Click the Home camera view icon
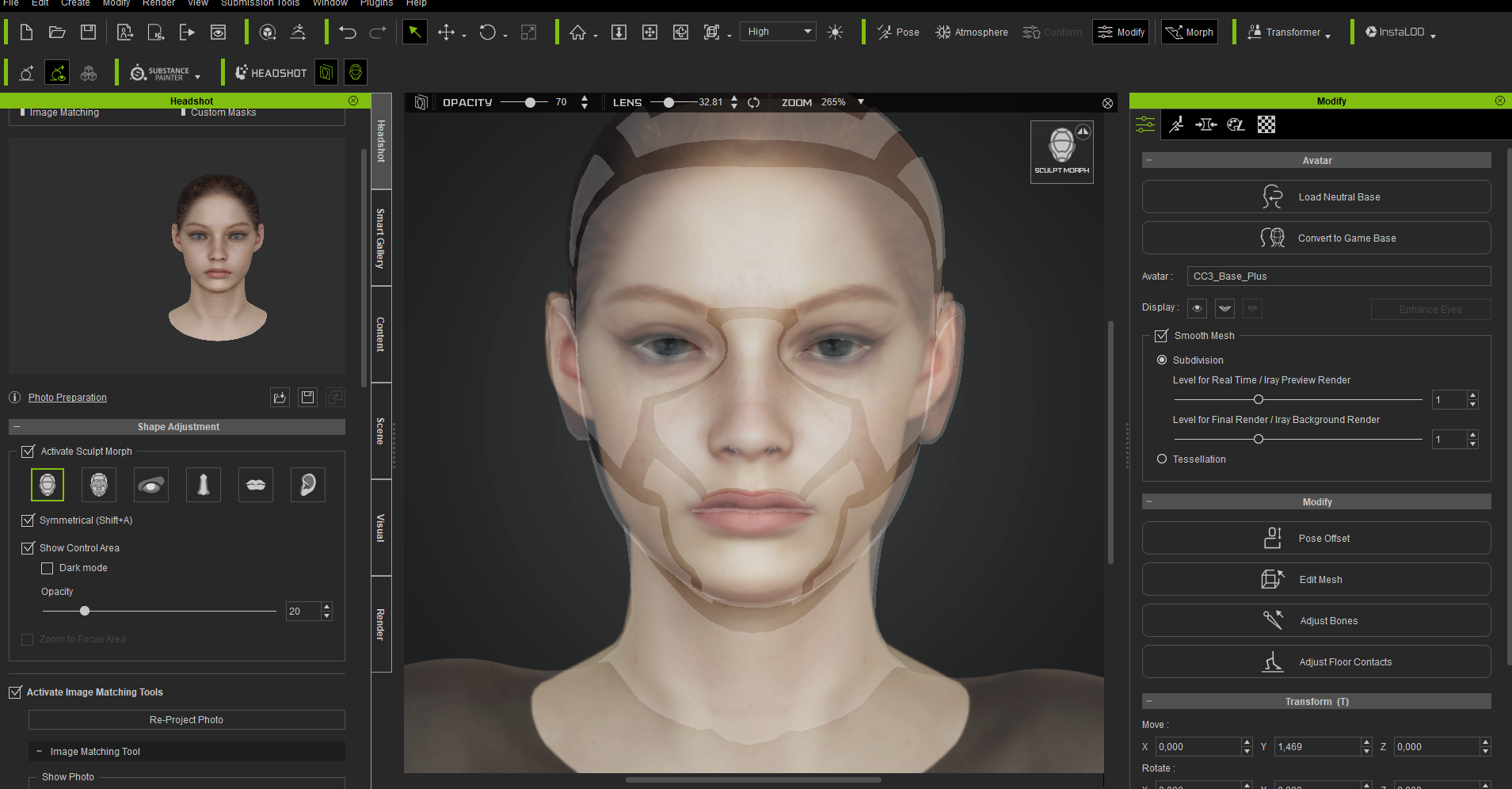 (x=578, y=32)
